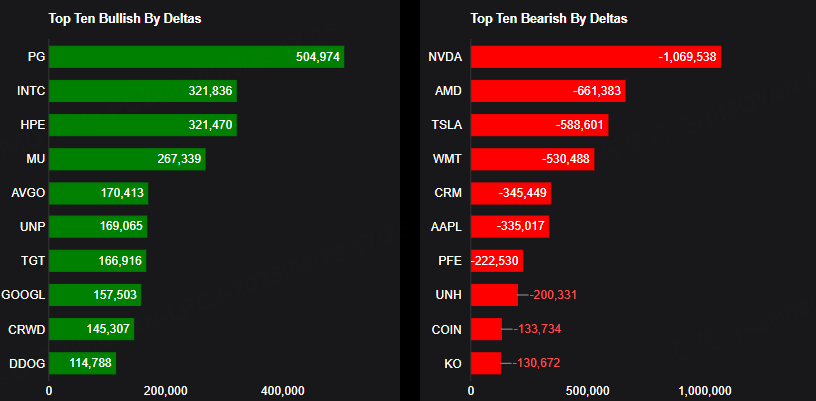
Task: Select the MU green delta bar
Action: coord(127,159)
